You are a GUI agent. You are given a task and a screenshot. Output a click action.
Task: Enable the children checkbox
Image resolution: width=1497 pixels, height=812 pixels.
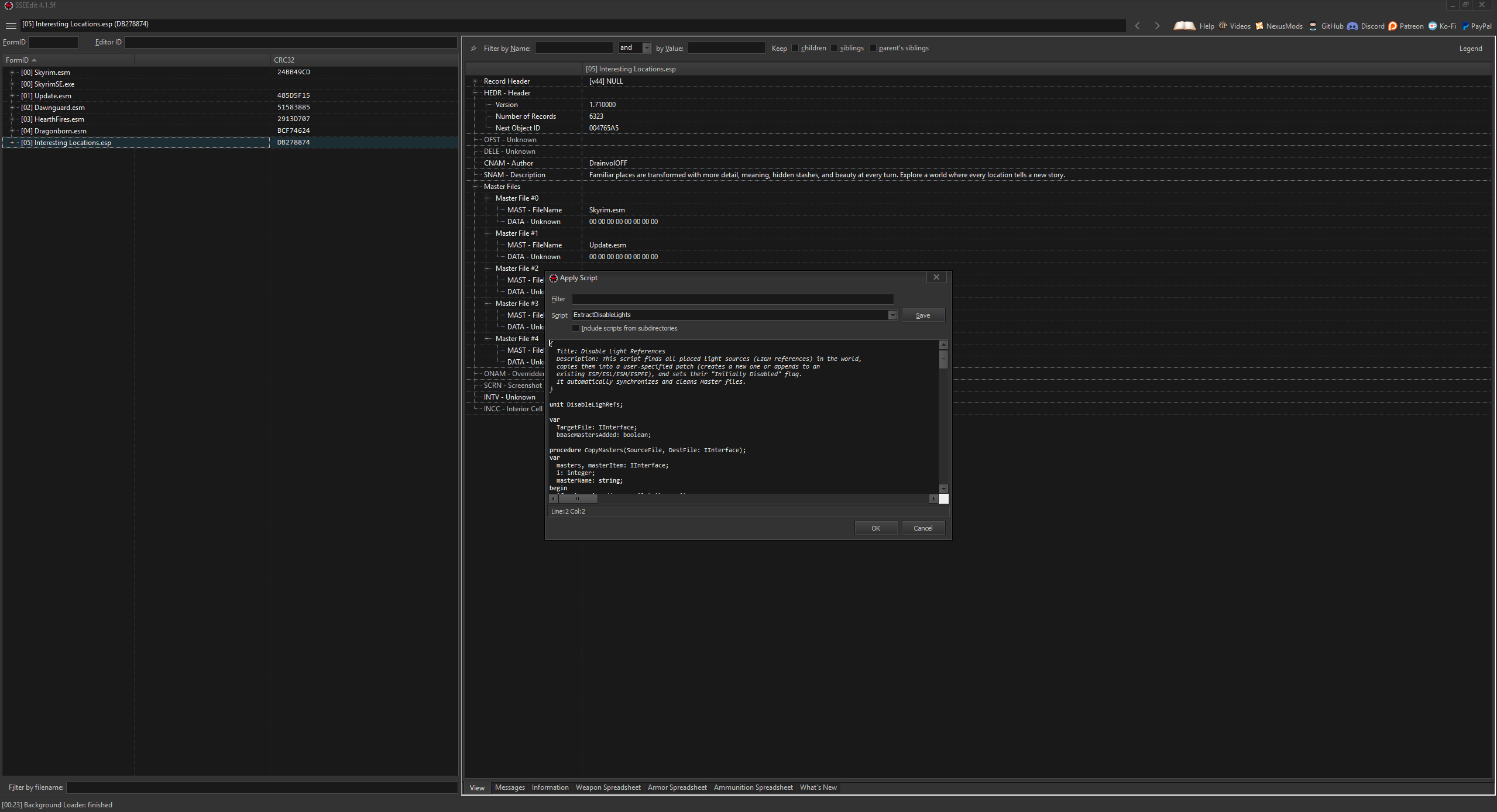(795, 47)
